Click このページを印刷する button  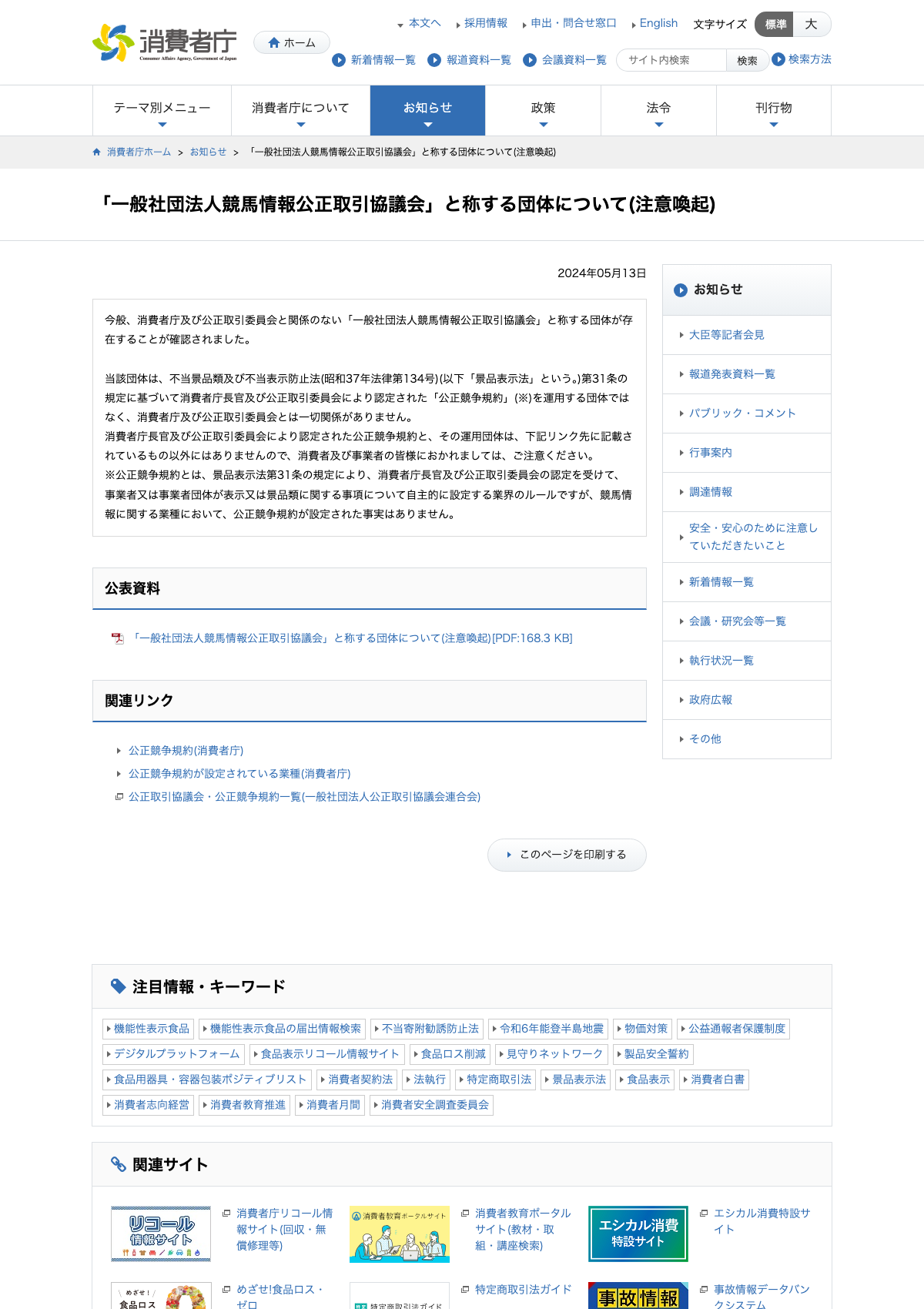tap(567, 855)
